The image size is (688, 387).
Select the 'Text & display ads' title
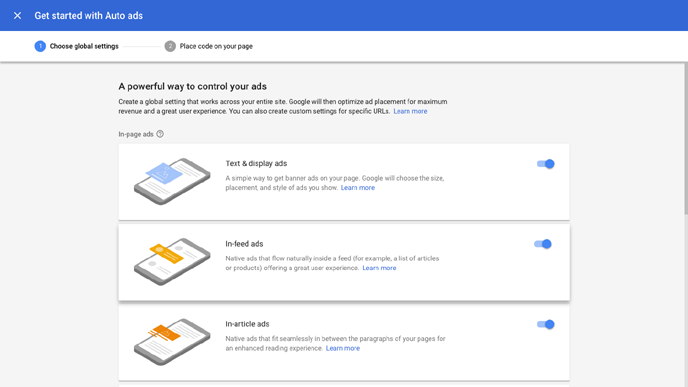coord(256,164)
